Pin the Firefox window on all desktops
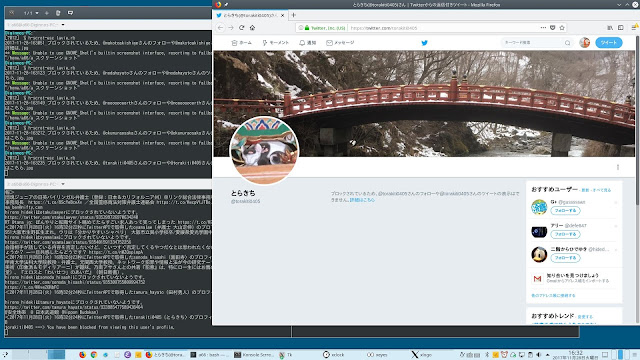The image size is (640, 360). (226, 4)
